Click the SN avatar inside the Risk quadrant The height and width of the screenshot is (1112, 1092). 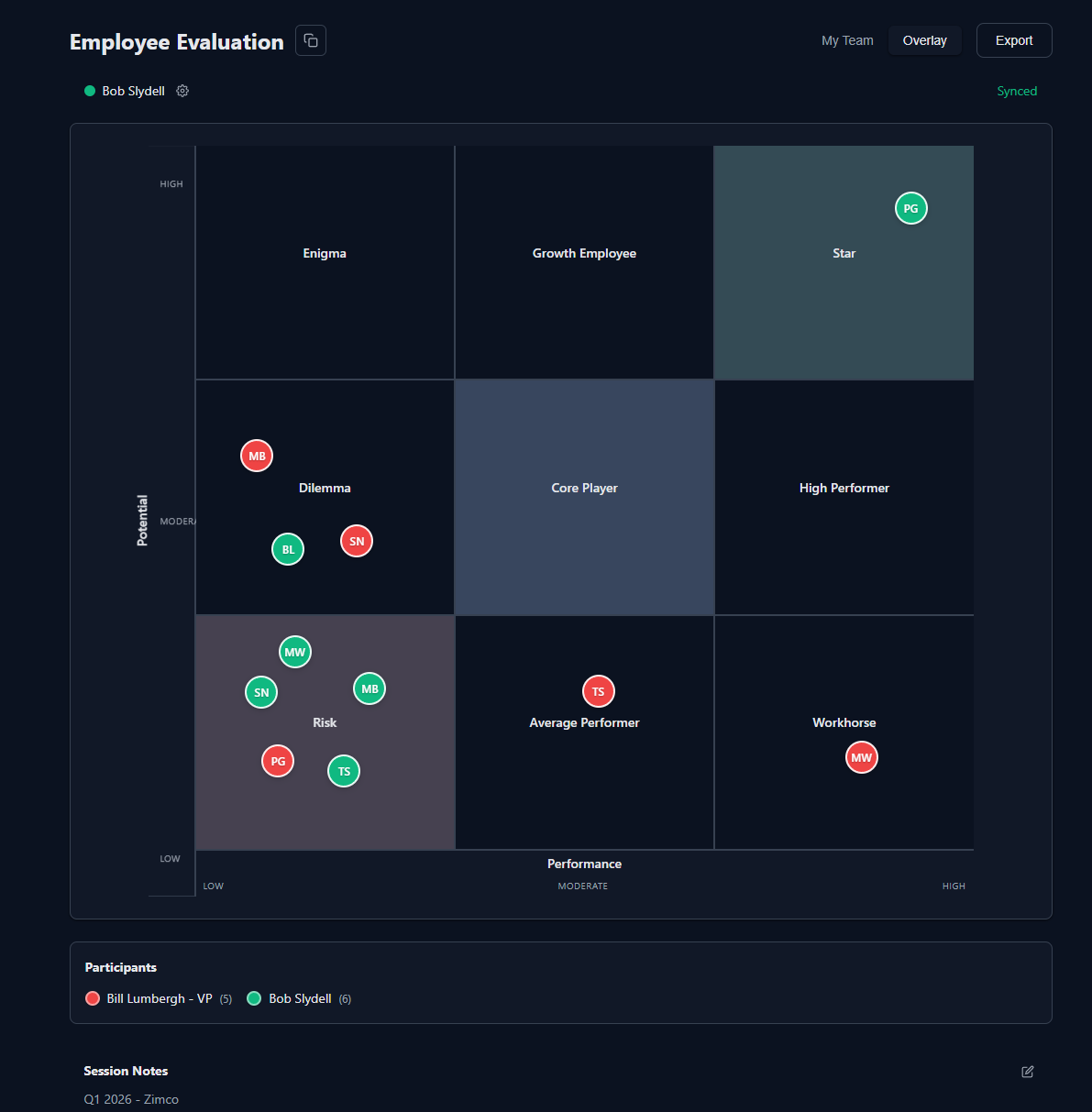click(x=260, y=692)
